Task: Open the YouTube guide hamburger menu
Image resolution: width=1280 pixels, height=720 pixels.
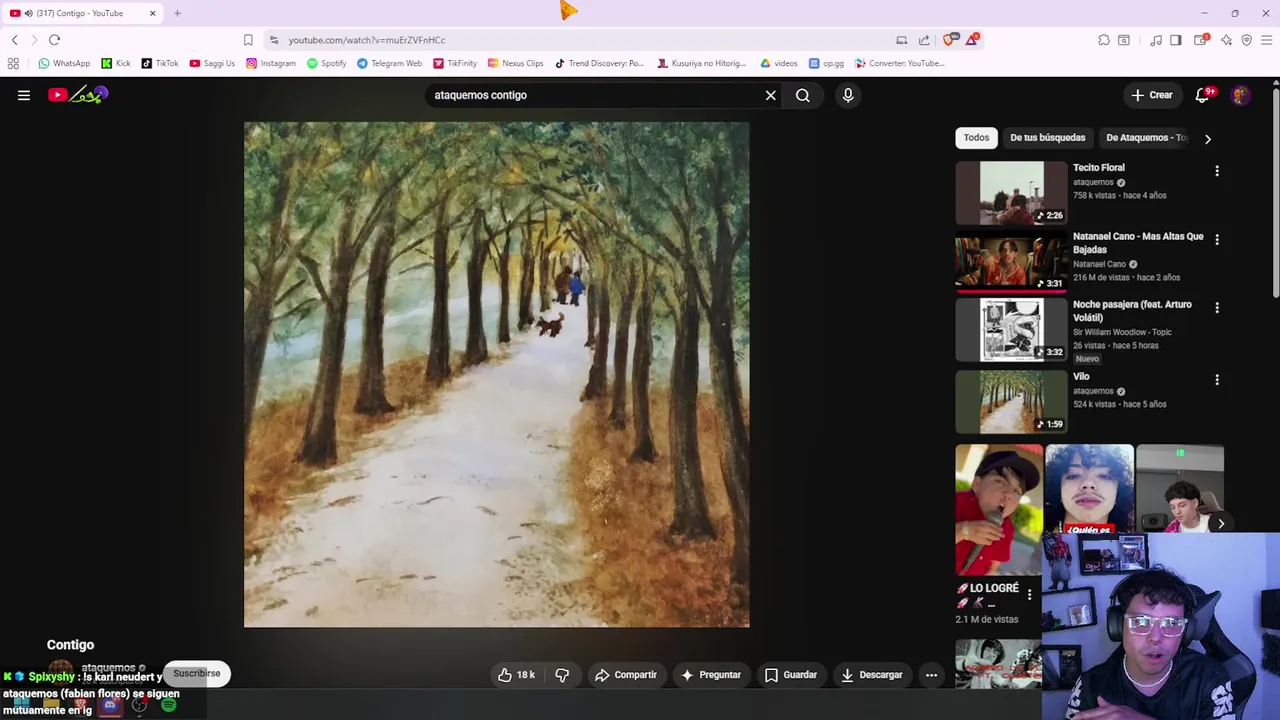Action: pos(24,95)
